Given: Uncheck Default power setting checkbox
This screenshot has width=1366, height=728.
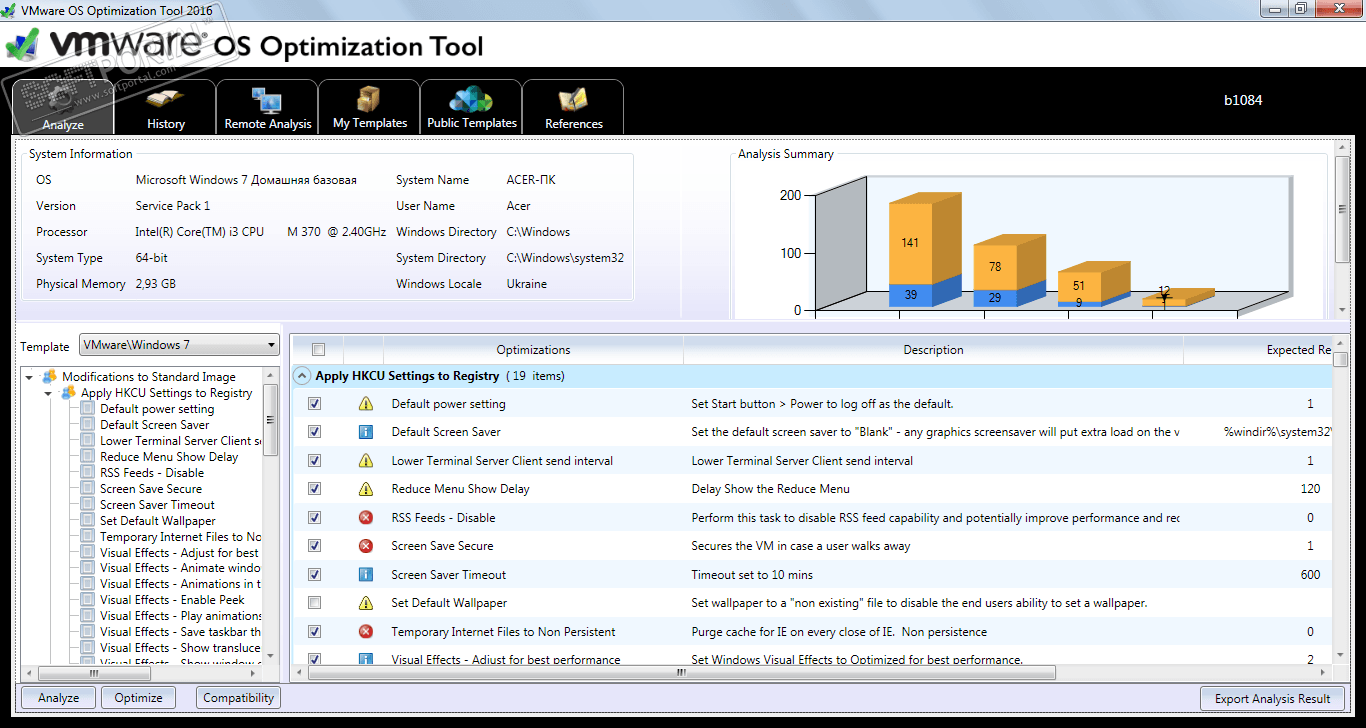Looking at the screenshot, I should point(315,404).
